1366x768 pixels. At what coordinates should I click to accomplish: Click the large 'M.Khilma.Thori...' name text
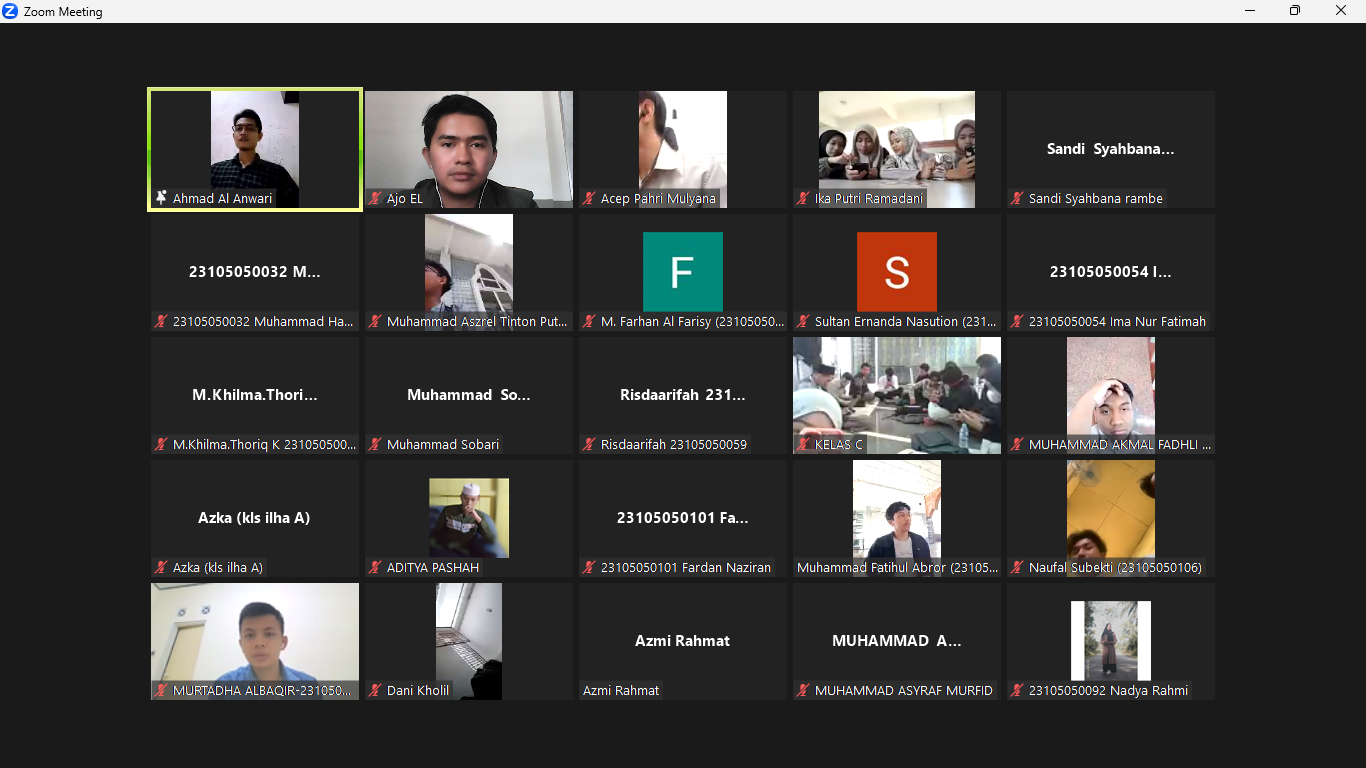point(255,395)
